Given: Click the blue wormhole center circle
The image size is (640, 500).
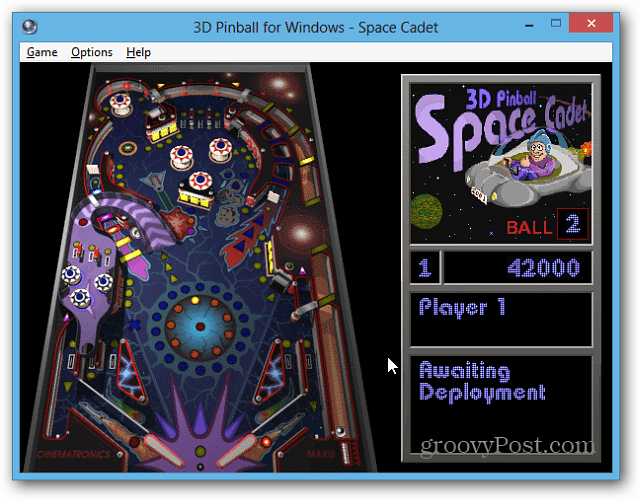Looking at the screenshot, I should [200, 326].
